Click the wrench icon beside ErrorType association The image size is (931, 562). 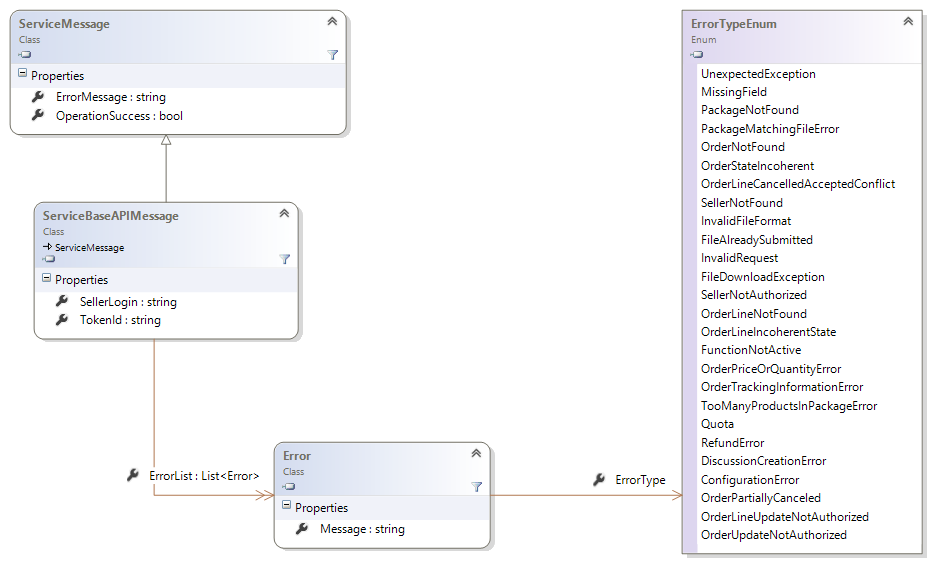point(599,480)
